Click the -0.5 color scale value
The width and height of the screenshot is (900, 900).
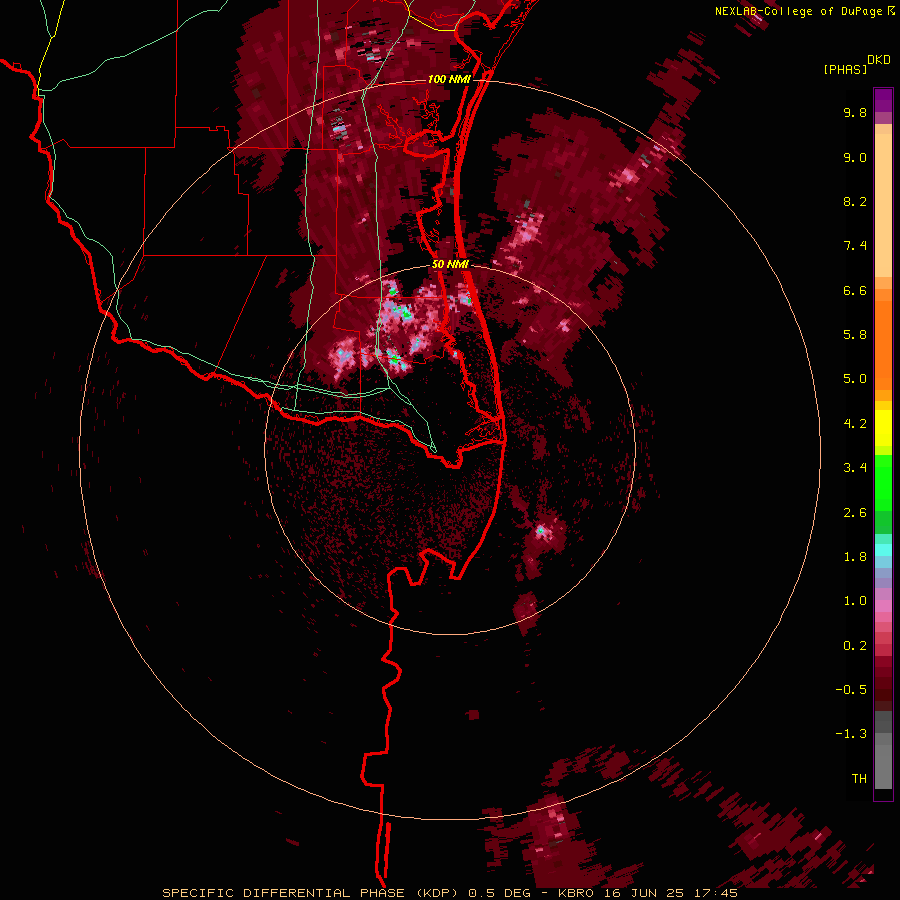click(x=851, y=690)
